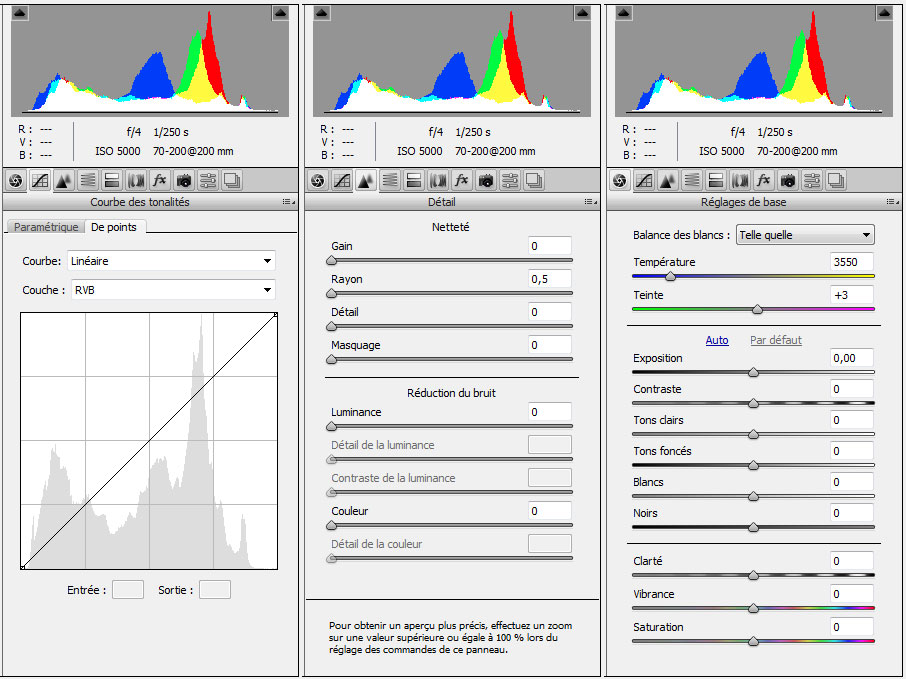
Task: Click the Noirs slider handle
Action: coord(753,528)
